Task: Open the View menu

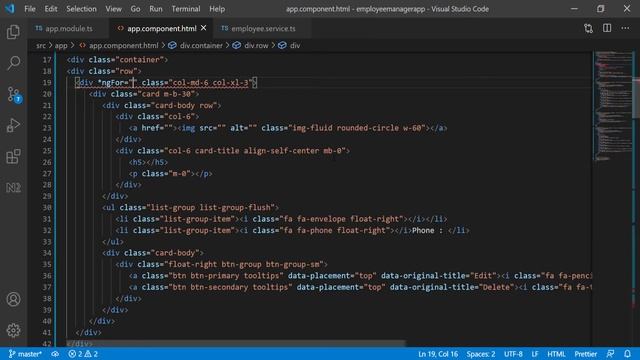Action: (113, 9)
